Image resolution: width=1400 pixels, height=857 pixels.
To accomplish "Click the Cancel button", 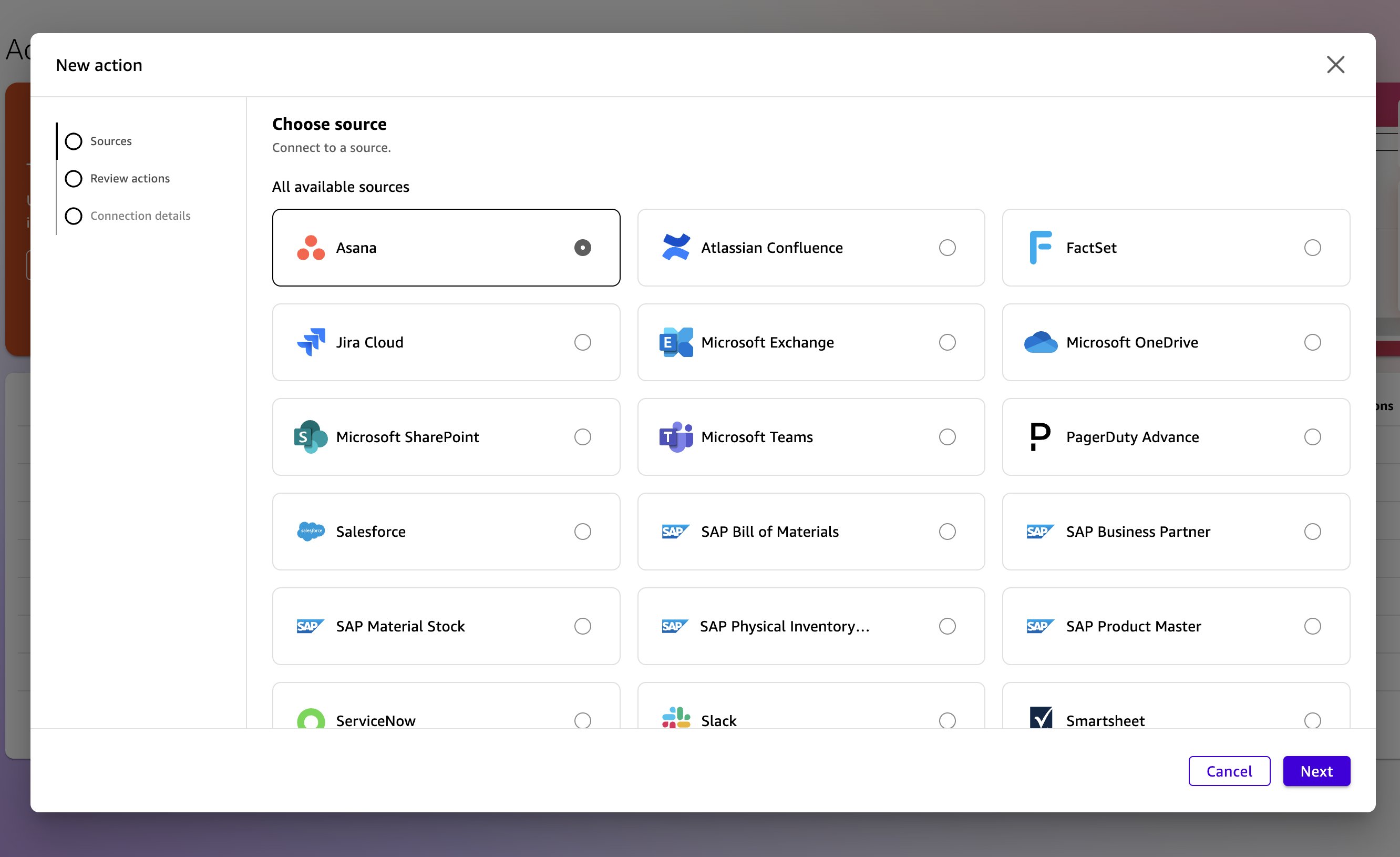I will tap(1229, 771).
